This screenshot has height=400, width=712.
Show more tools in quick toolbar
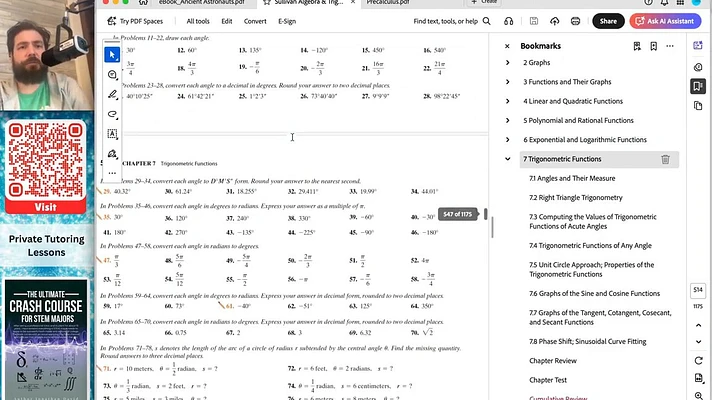point(112,173)
